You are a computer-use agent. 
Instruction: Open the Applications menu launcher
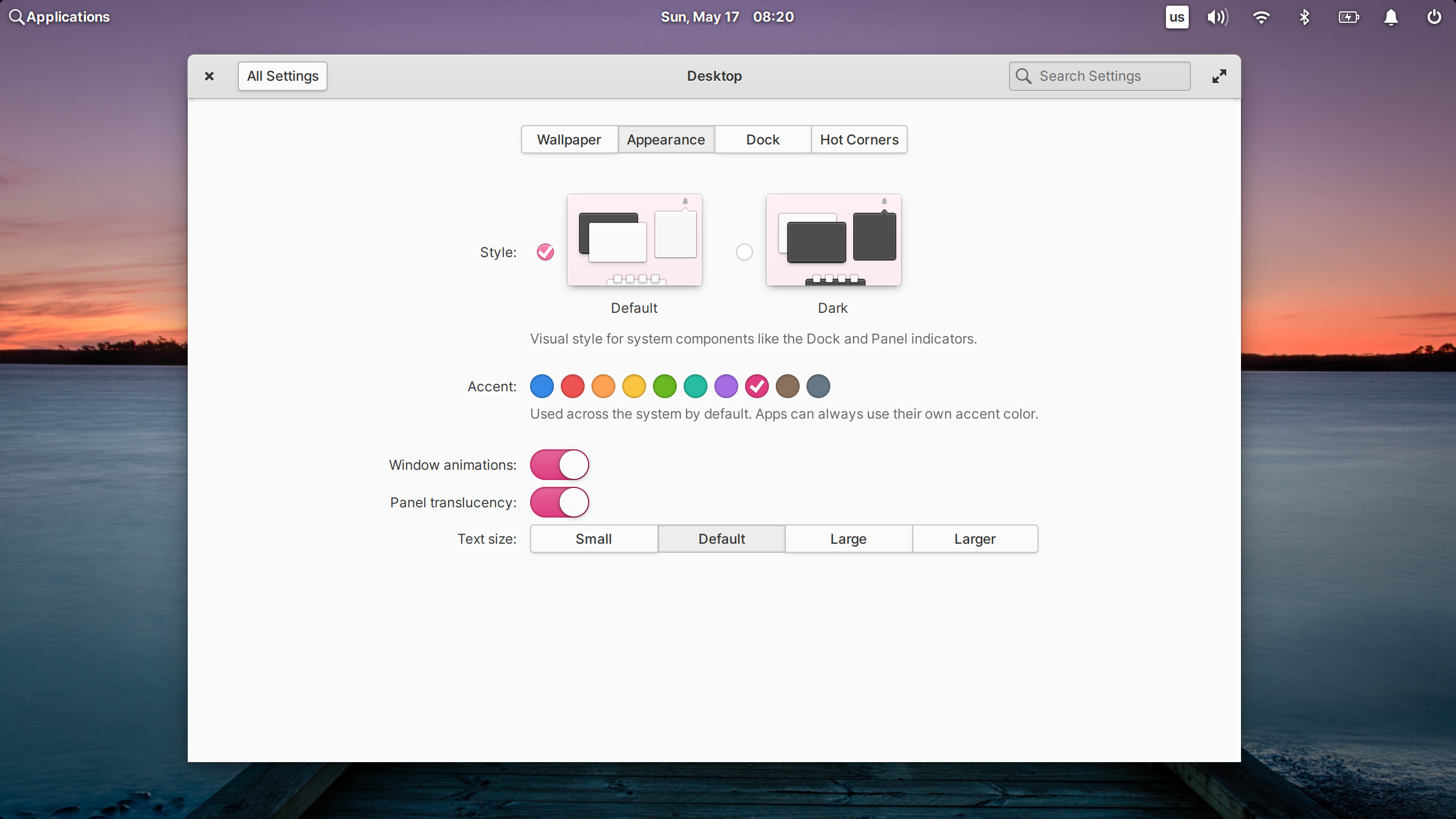pos(59,17)
